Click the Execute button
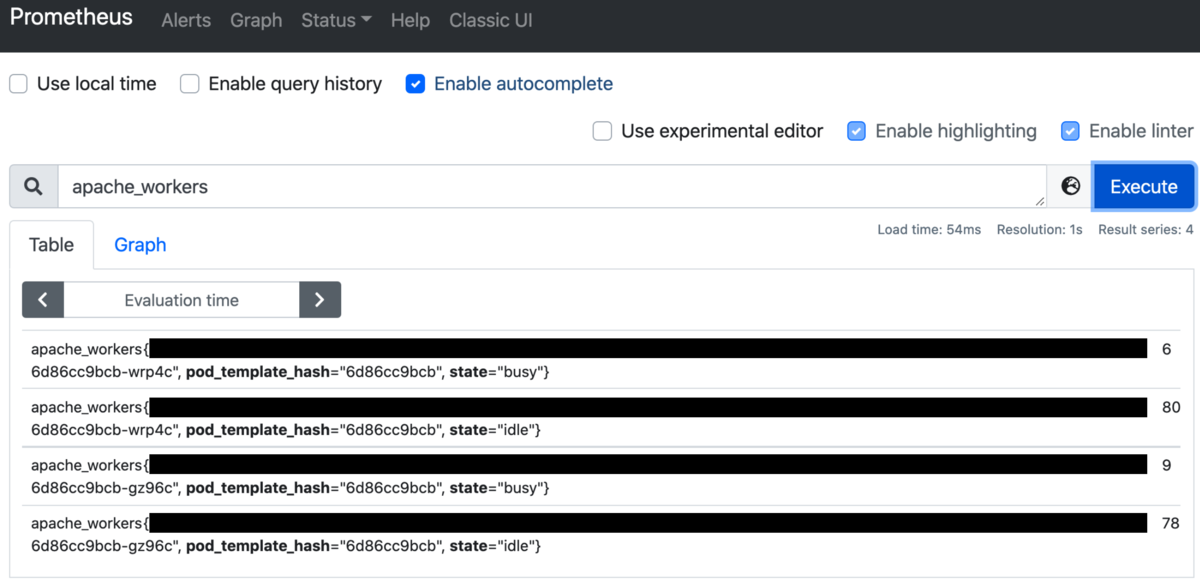 click(x=1143, y=186)
